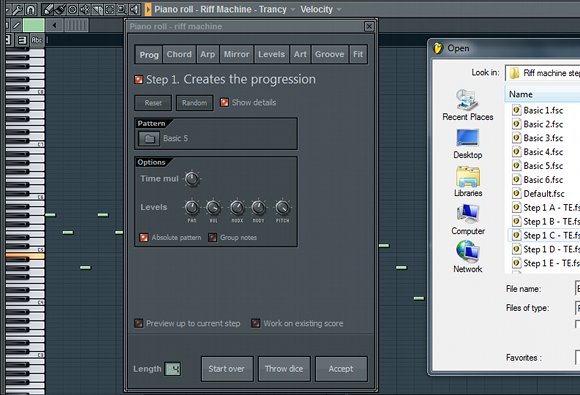Toggle Absolute pattern option
The image size is (580, 395).
pyautogui.click(x=144, y=237)
